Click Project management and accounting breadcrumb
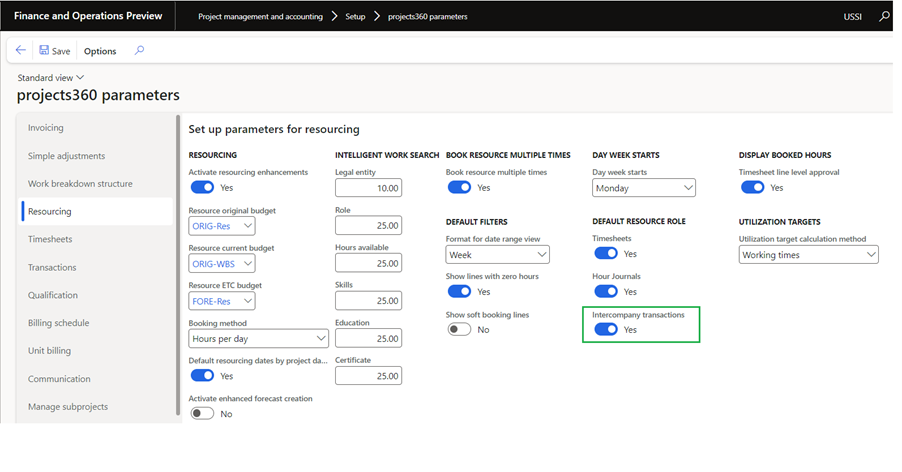This screenshot has height=472, width=902. click(x=260, y=17)
